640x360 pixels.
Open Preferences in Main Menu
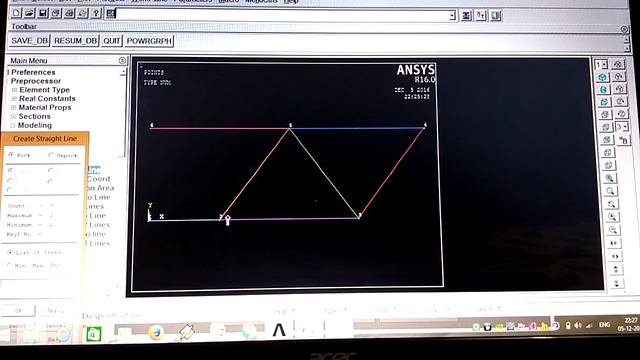click(33, 72)
